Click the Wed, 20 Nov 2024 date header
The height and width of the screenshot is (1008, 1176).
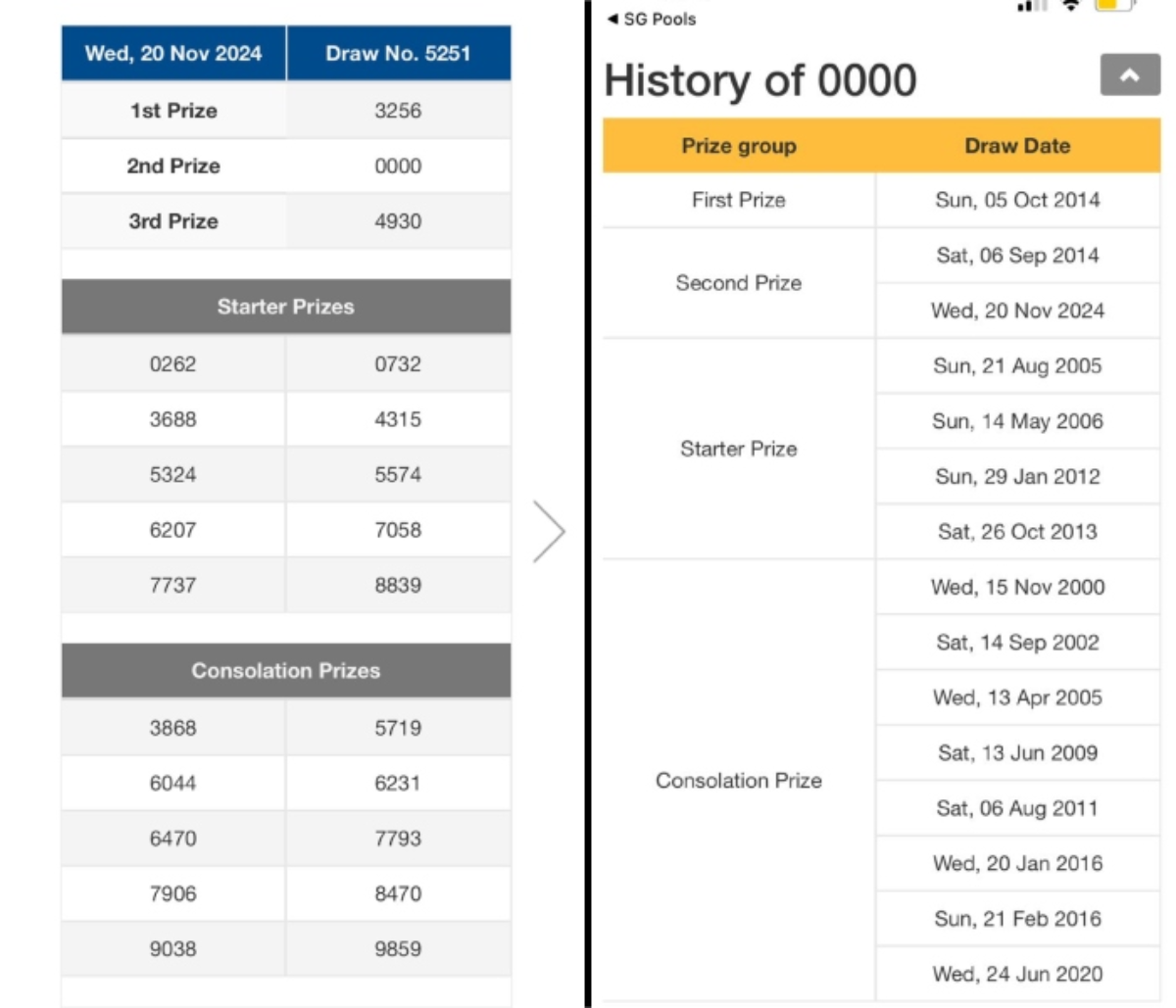[173, 53]
